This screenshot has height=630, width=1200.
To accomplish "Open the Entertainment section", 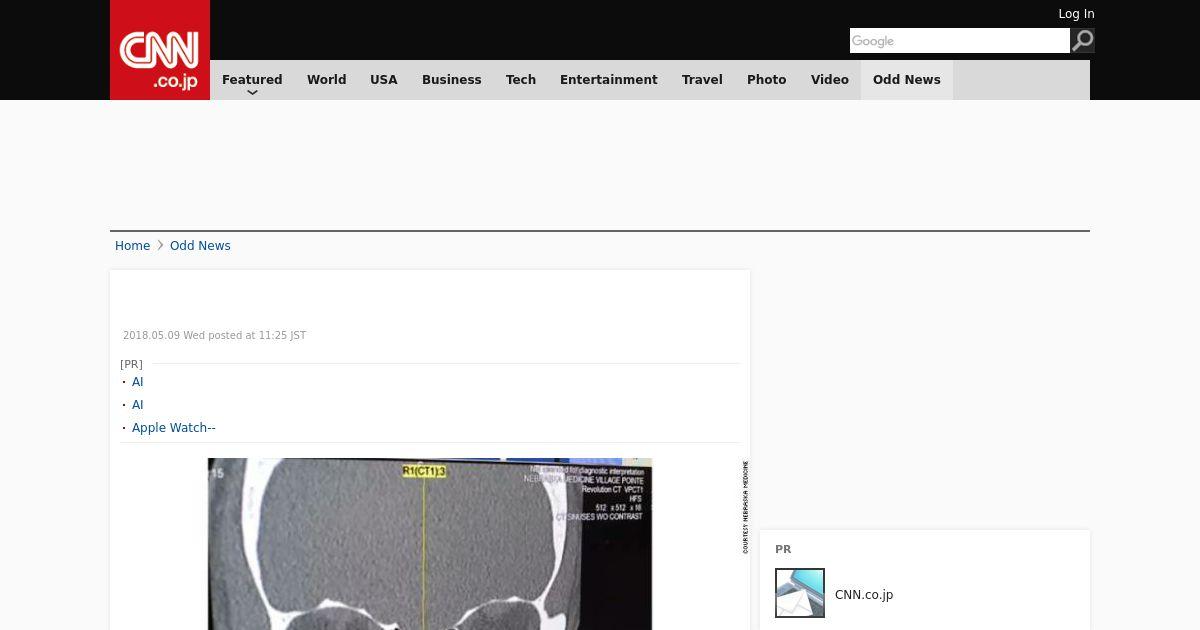I will [x=609, y=80].
